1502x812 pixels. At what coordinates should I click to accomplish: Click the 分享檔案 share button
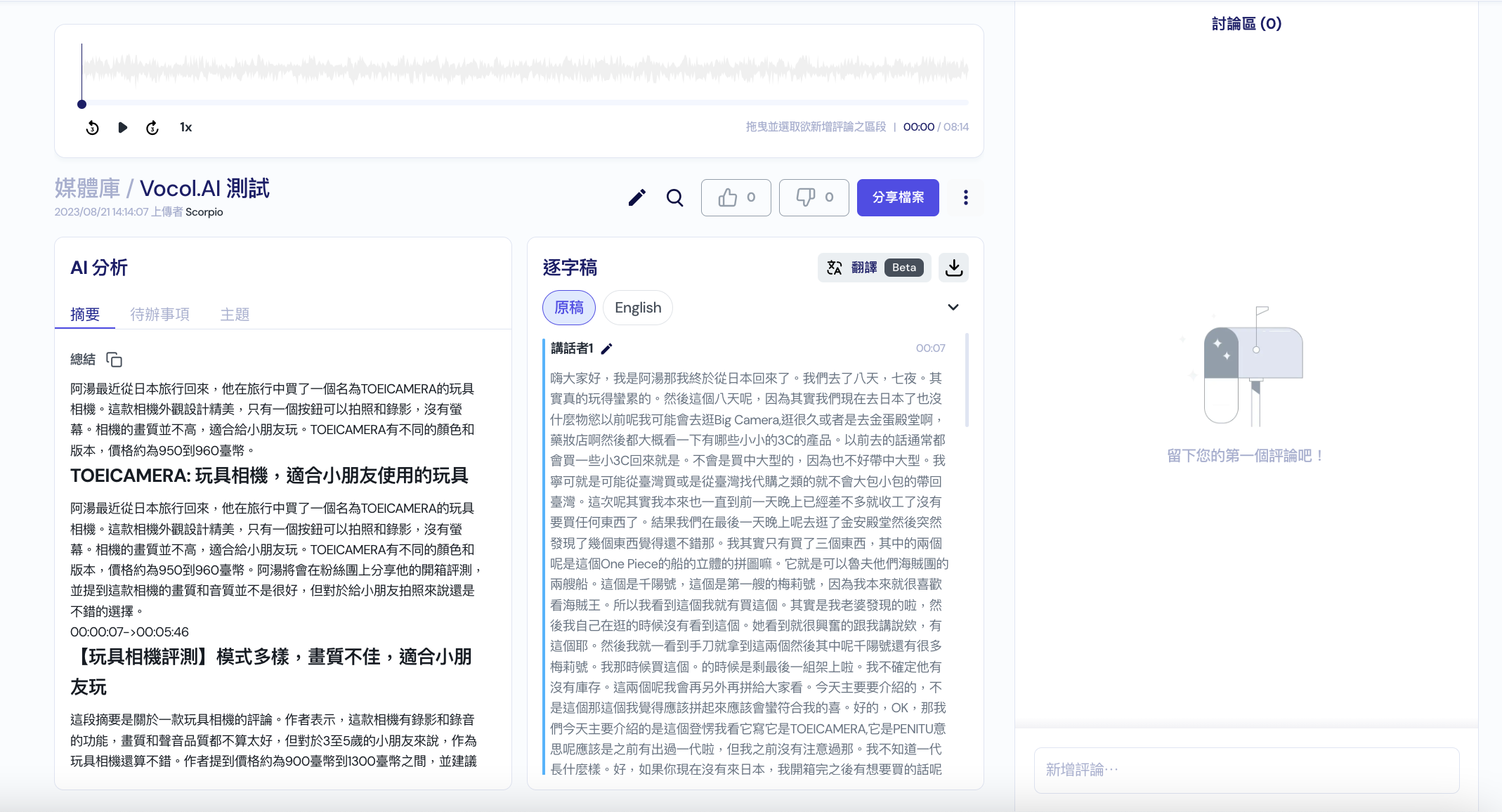[x=897, y=198]
